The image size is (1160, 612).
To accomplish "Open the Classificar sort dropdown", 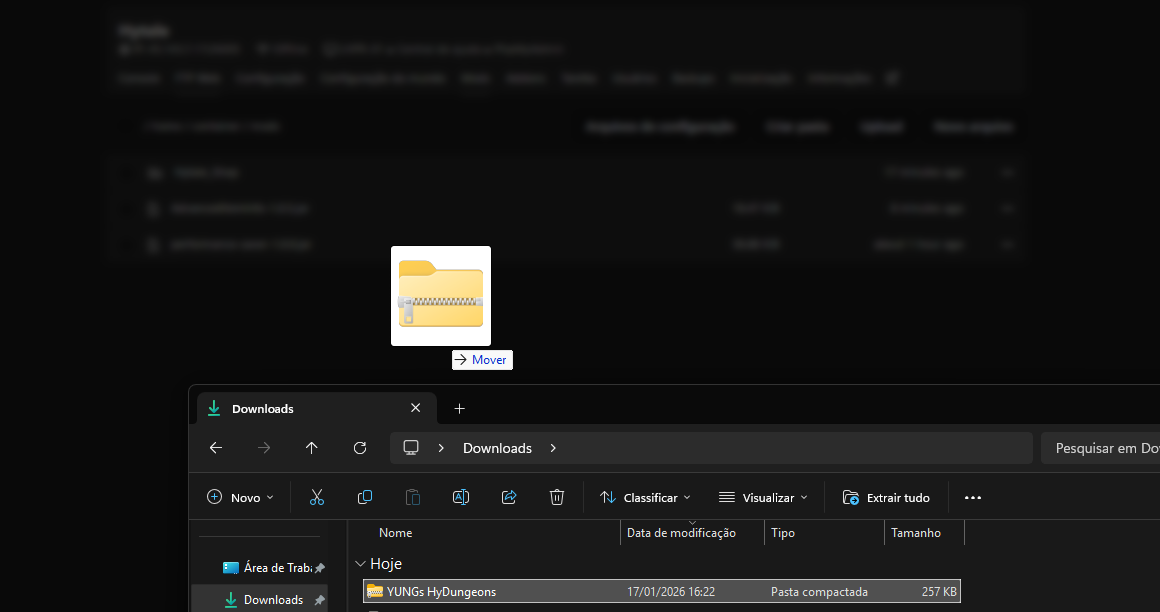I will click(645, 497).
